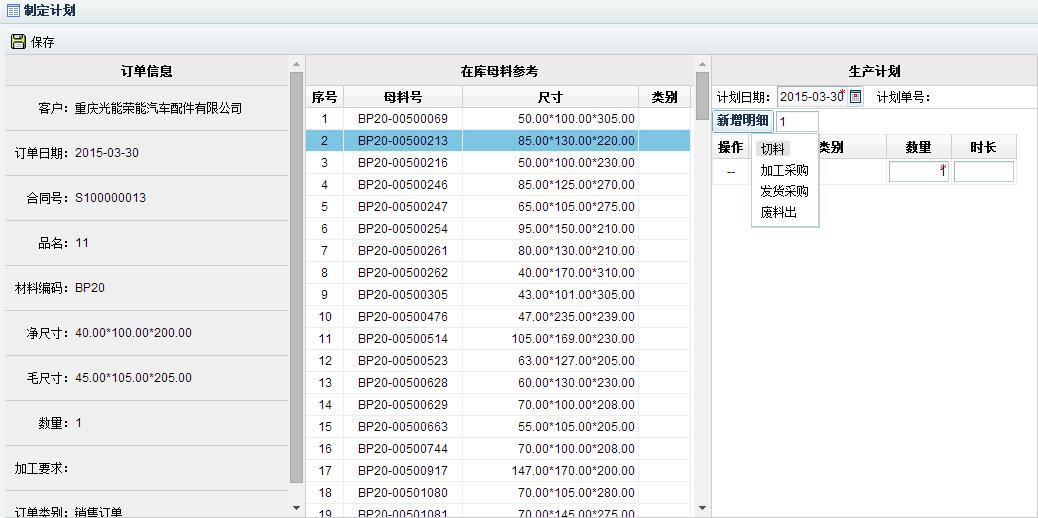1038x518 pixels.
Task: Click the 数量 quantity input in the plan row
Action: coord(918,172)
